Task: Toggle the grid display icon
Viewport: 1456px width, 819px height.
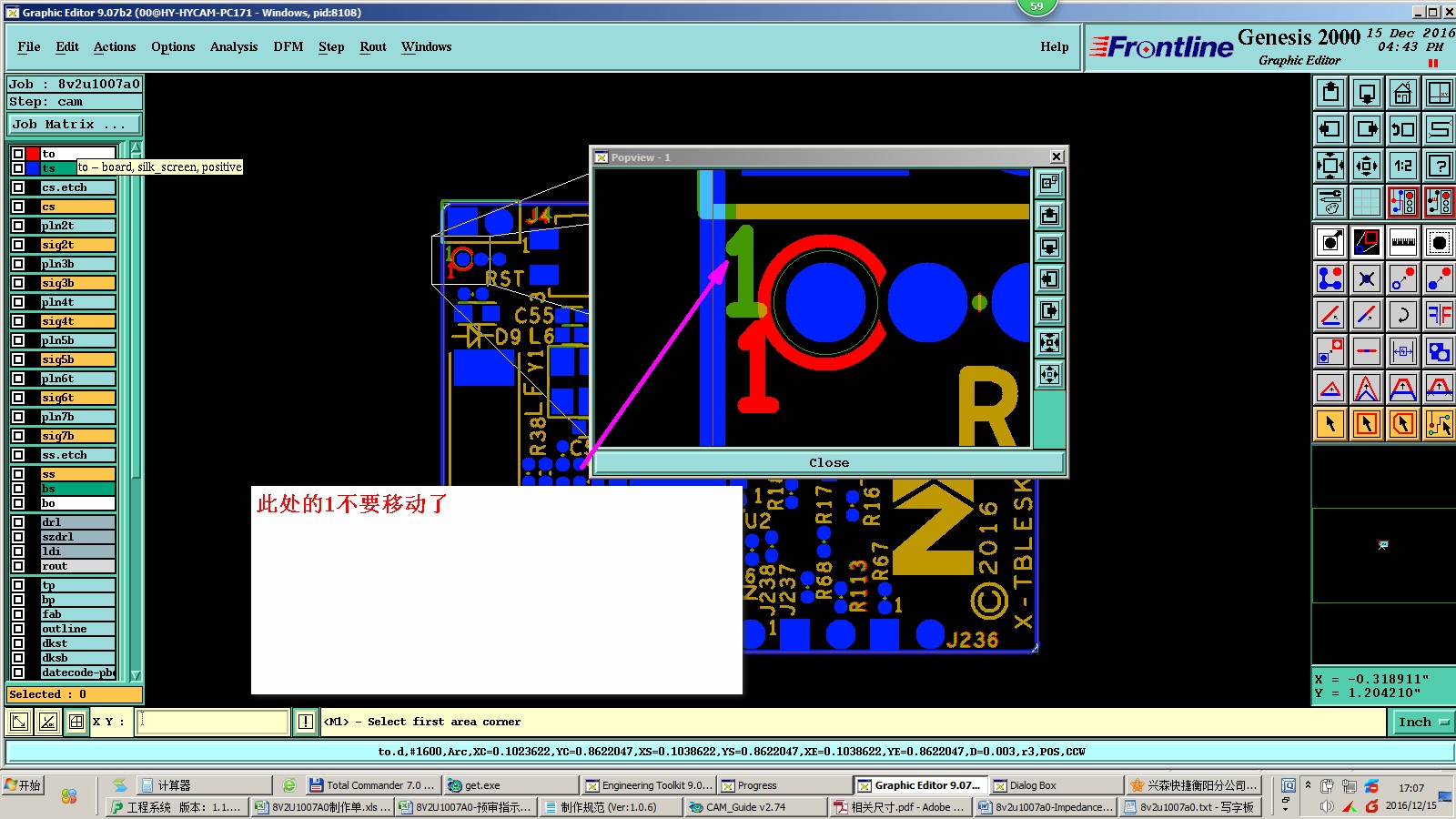Action: pyautogui.click(x=1367, y=202)
